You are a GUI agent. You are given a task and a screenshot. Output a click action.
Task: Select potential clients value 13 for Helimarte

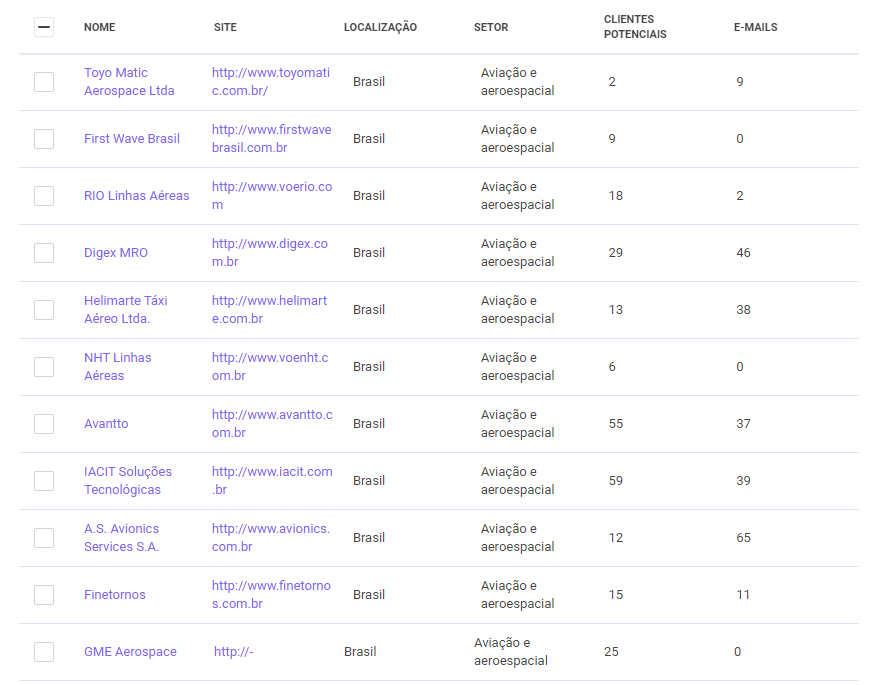[615, 310]
